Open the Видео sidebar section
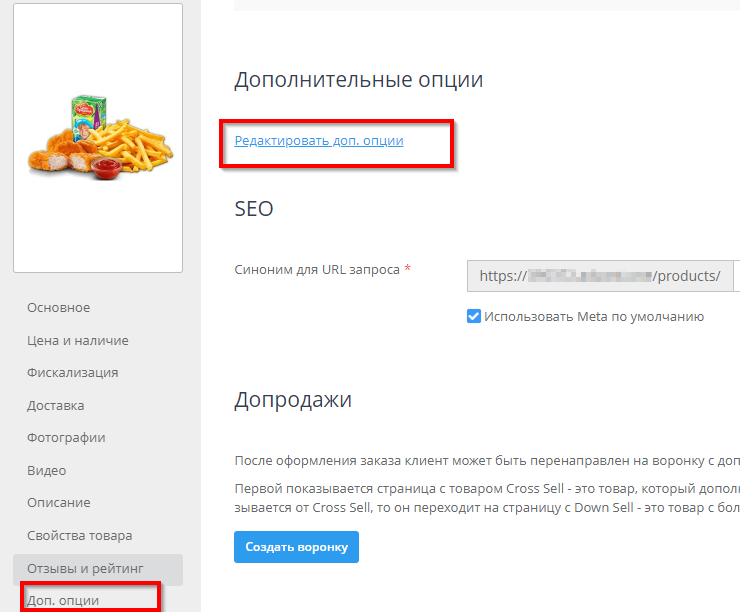The height and width of the screenshot is (612, 740). tap(46, 470)
